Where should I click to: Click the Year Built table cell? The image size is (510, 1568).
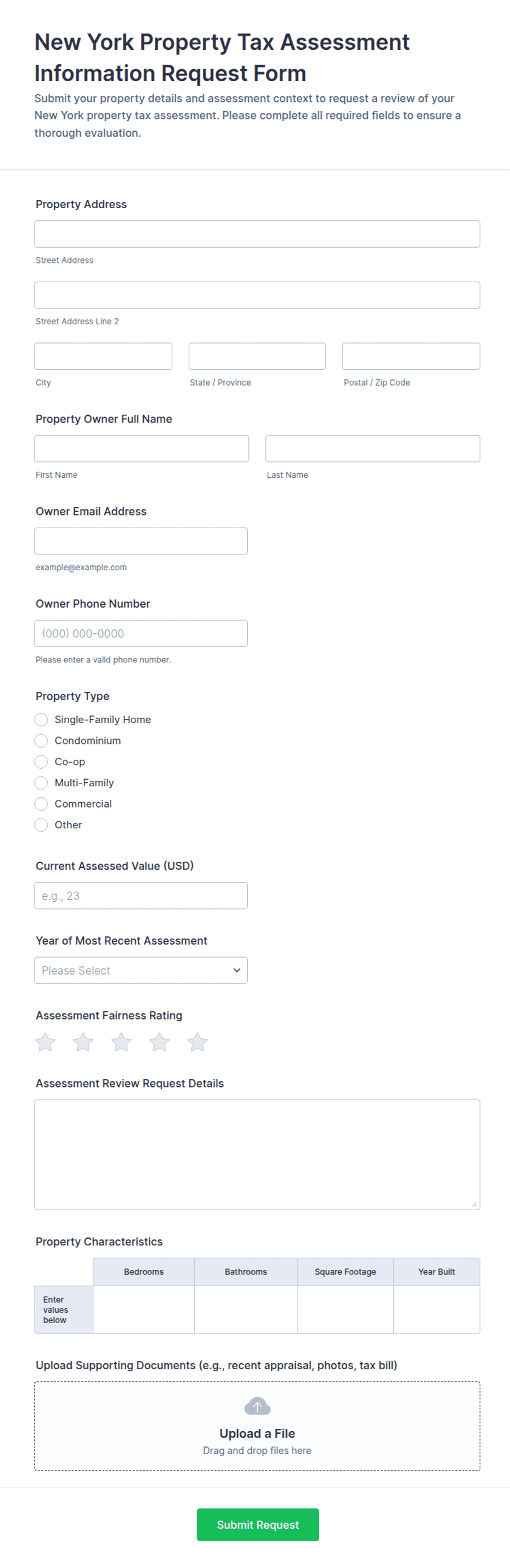437,1309
